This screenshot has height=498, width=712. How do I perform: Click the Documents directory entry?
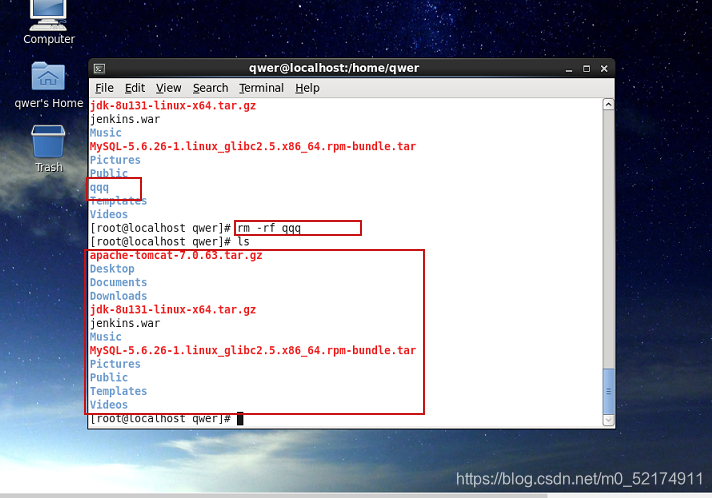pos(118,282)
